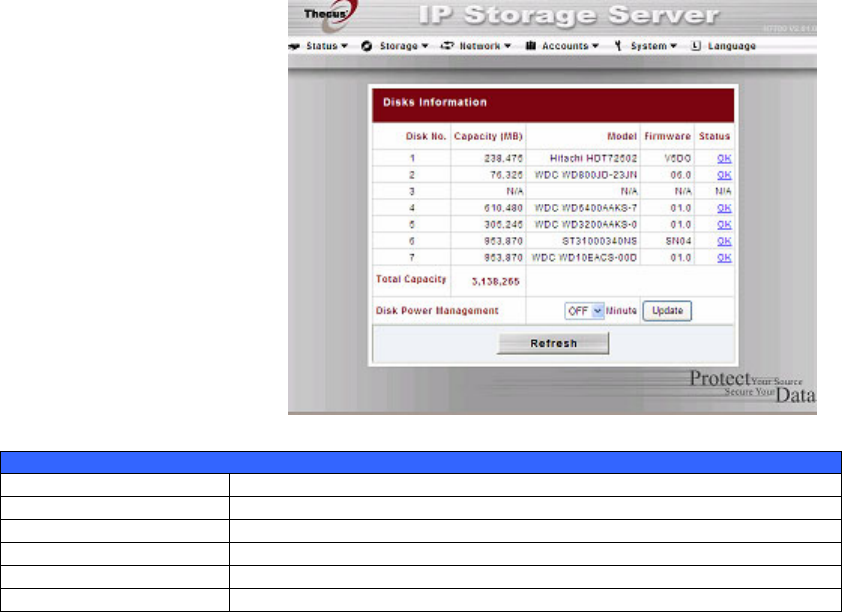Select the WDC WD3200AAKS-0 model cell
Image resolution: width=842 pixels, height=612 pixels.
[x=586, y=225]
